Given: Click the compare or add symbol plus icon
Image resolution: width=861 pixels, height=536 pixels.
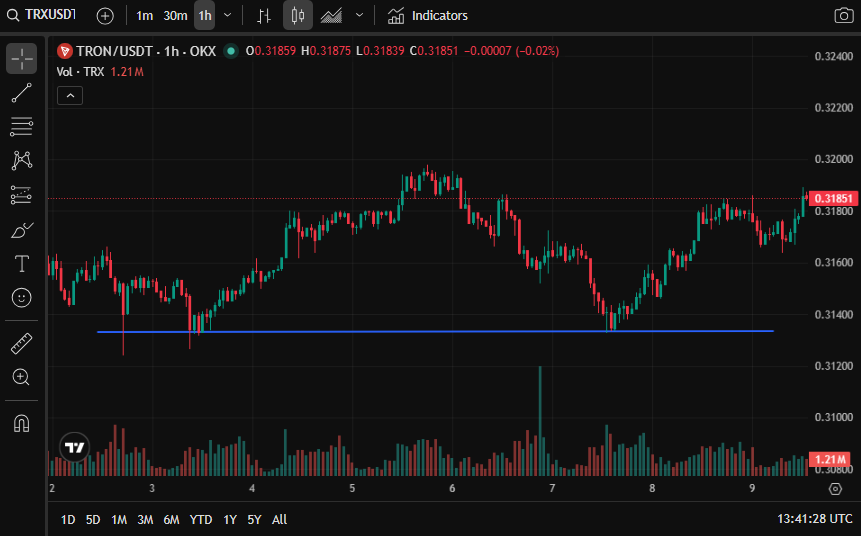Looking at the screenshot, I should 105,15.
